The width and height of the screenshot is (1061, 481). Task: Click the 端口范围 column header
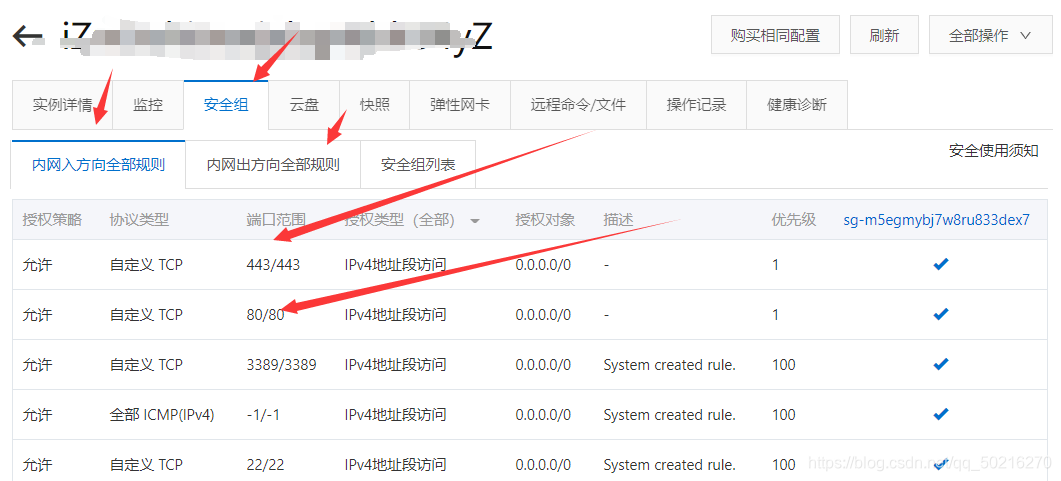(x=276, y=220)
